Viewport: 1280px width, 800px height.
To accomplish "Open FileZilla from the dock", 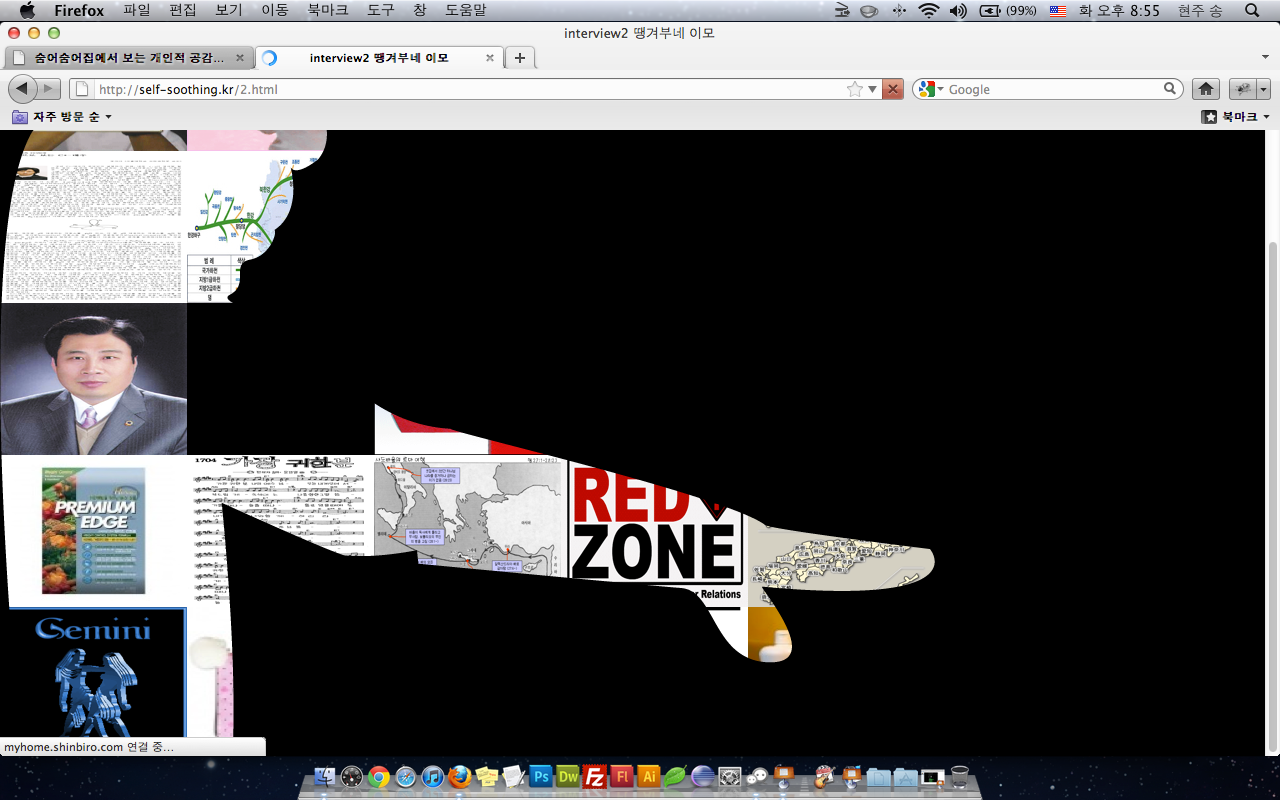I will [595, 777].
